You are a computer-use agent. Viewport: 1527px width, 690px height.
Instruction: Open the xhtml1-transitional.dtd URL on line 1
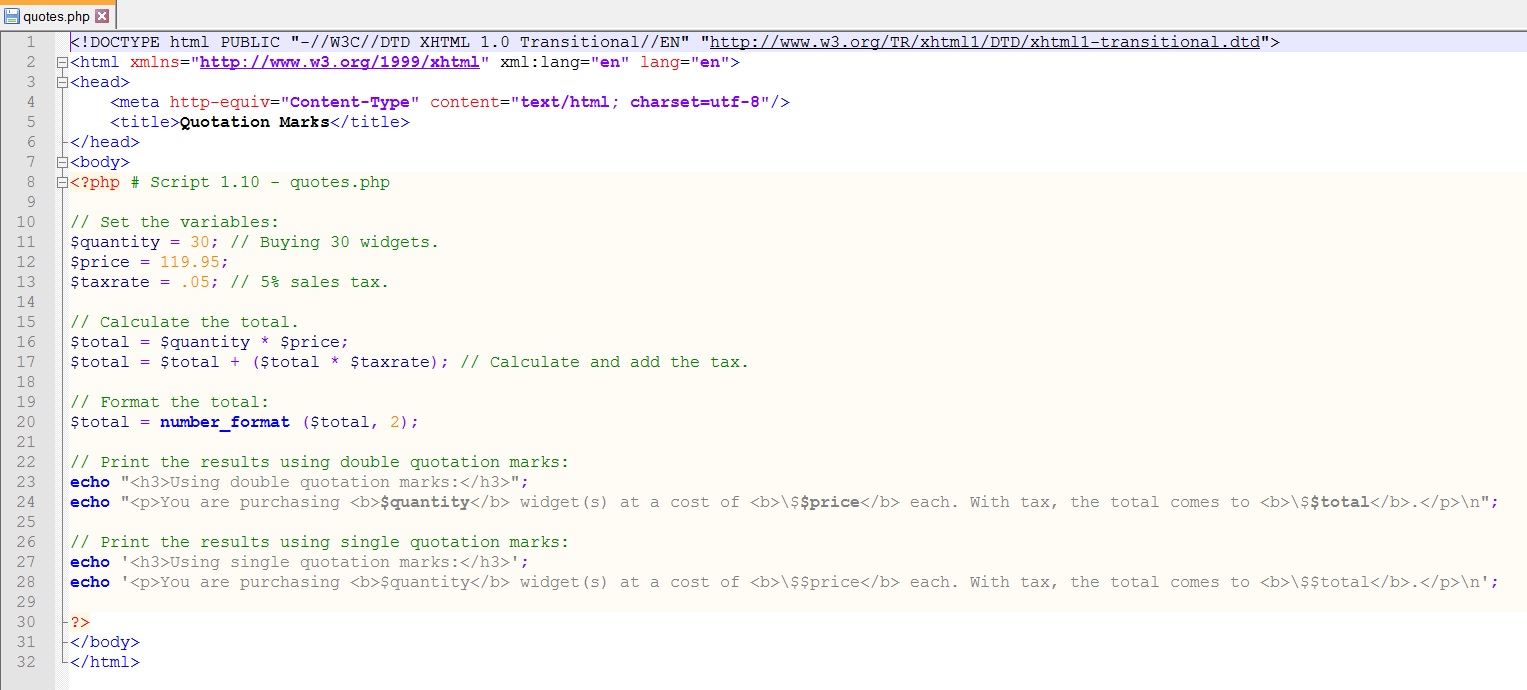pyautogui.click(x=984, y=42)
